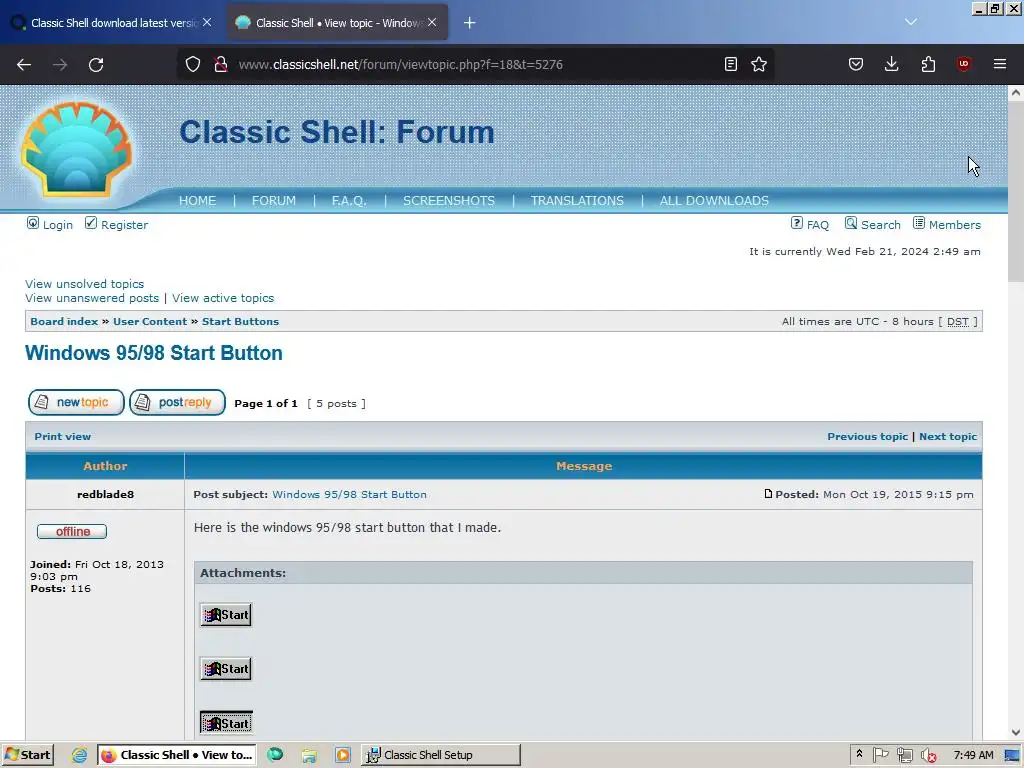Click the Classic Shell taskbar icon
The width and height of the screenshot is (1024, 768).
click(x=275, y=754)
